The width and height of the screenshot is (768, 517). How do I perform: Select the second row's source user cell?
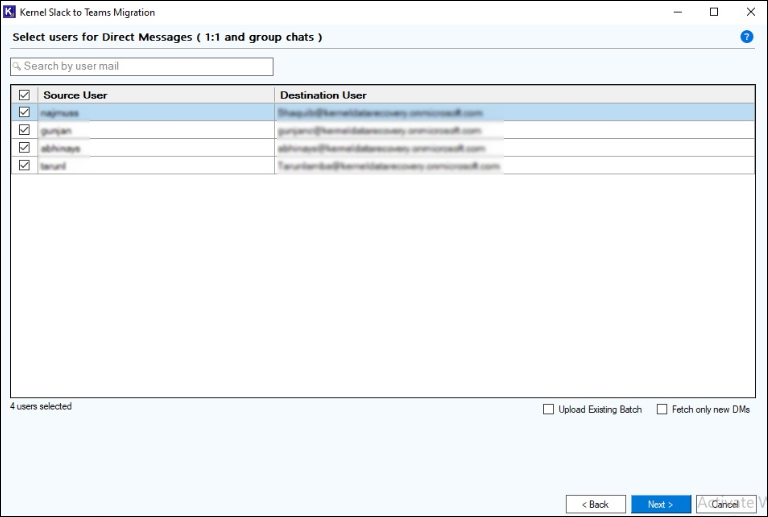156,130
